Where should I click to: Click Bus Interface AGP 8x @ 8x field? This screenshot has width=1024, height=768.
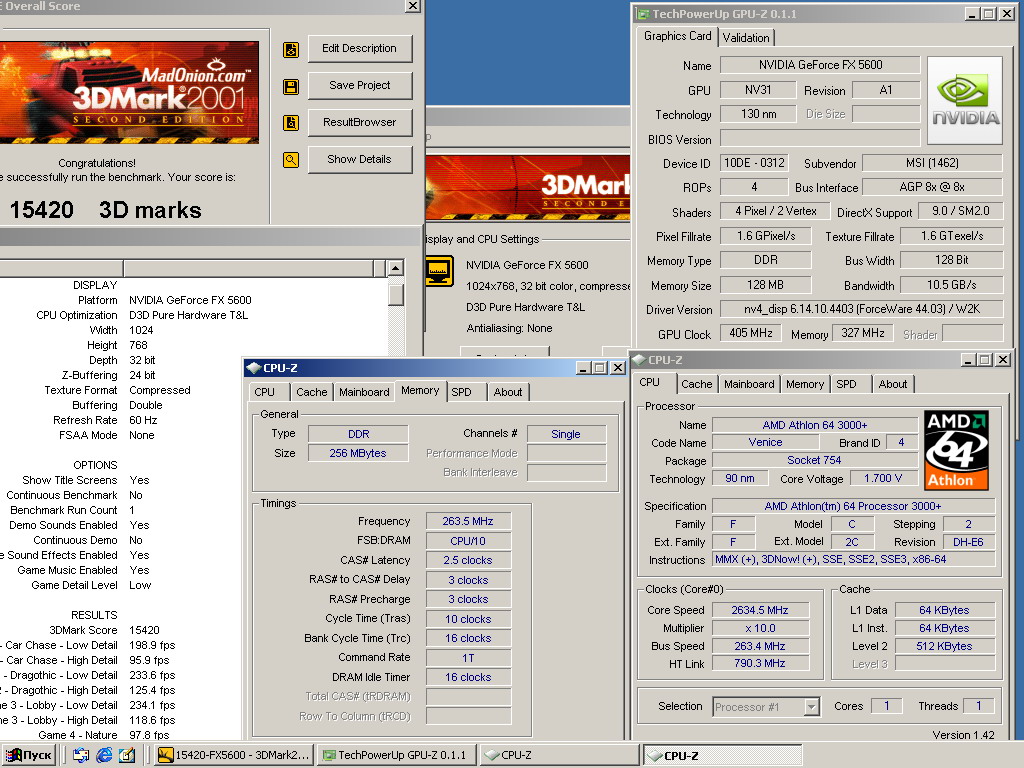tap(932, 187)
